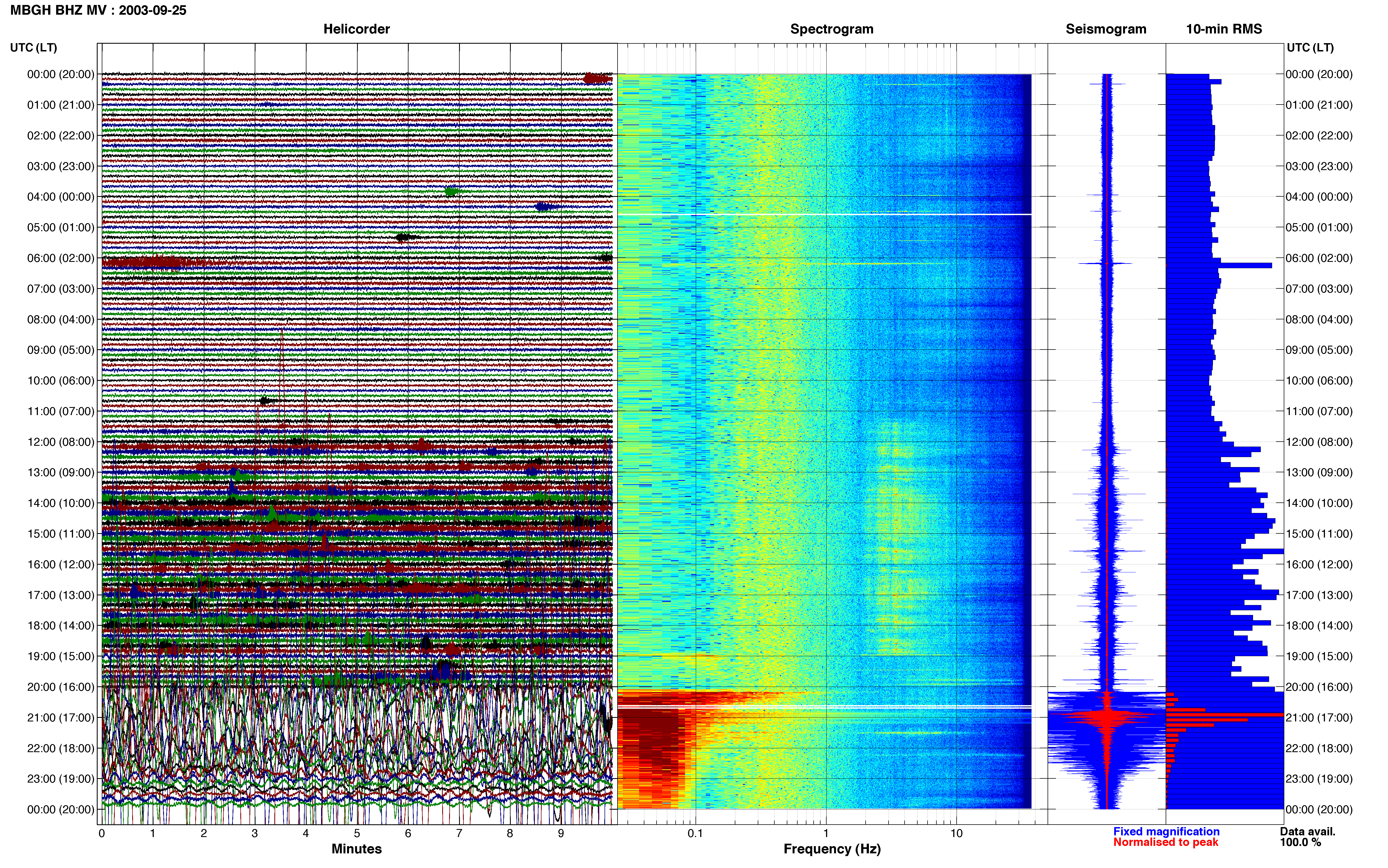Click right time label 06:00 (02:00)
Image resolution: width=1388 pixels, height=868 pixels.
1319,258
